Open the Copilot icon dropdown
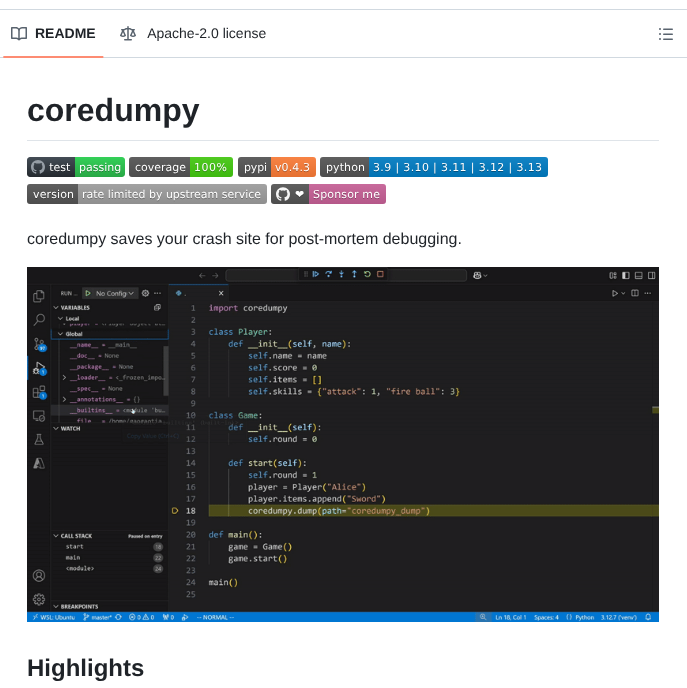 480,276
